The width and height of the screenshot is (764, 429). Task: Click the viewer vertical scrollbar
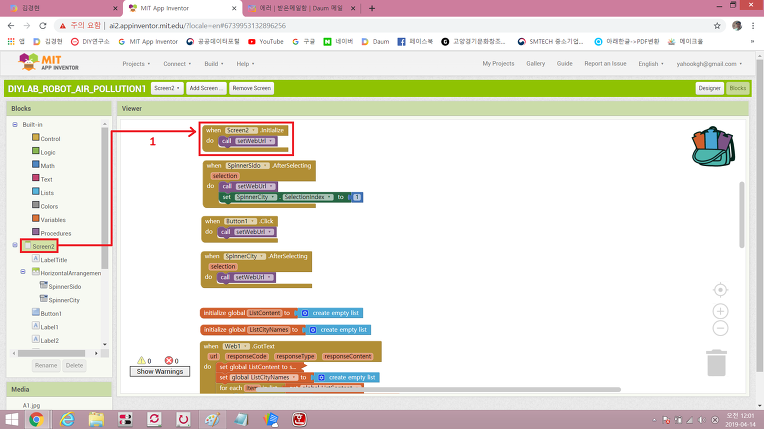(x=742, y=214)
